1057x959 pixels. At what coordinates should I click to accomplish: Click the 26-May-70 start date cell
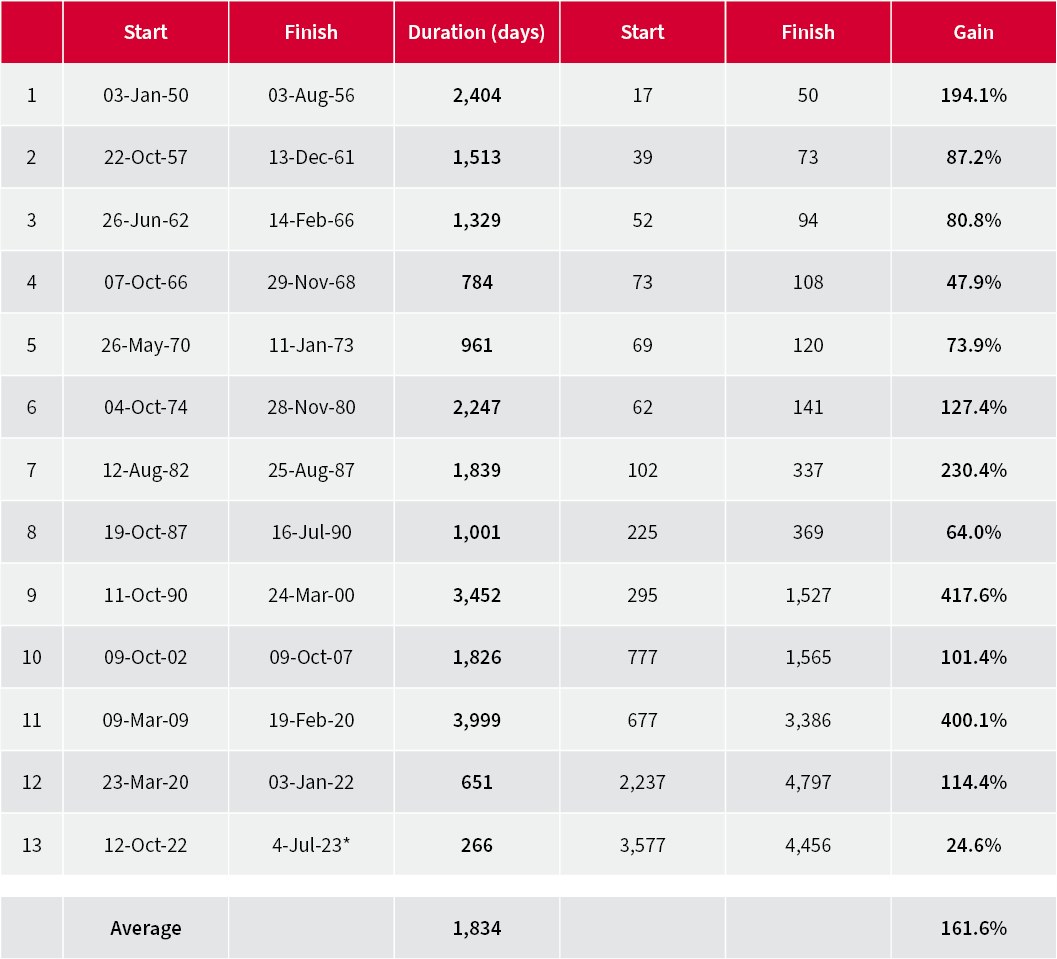pos(145,345)
